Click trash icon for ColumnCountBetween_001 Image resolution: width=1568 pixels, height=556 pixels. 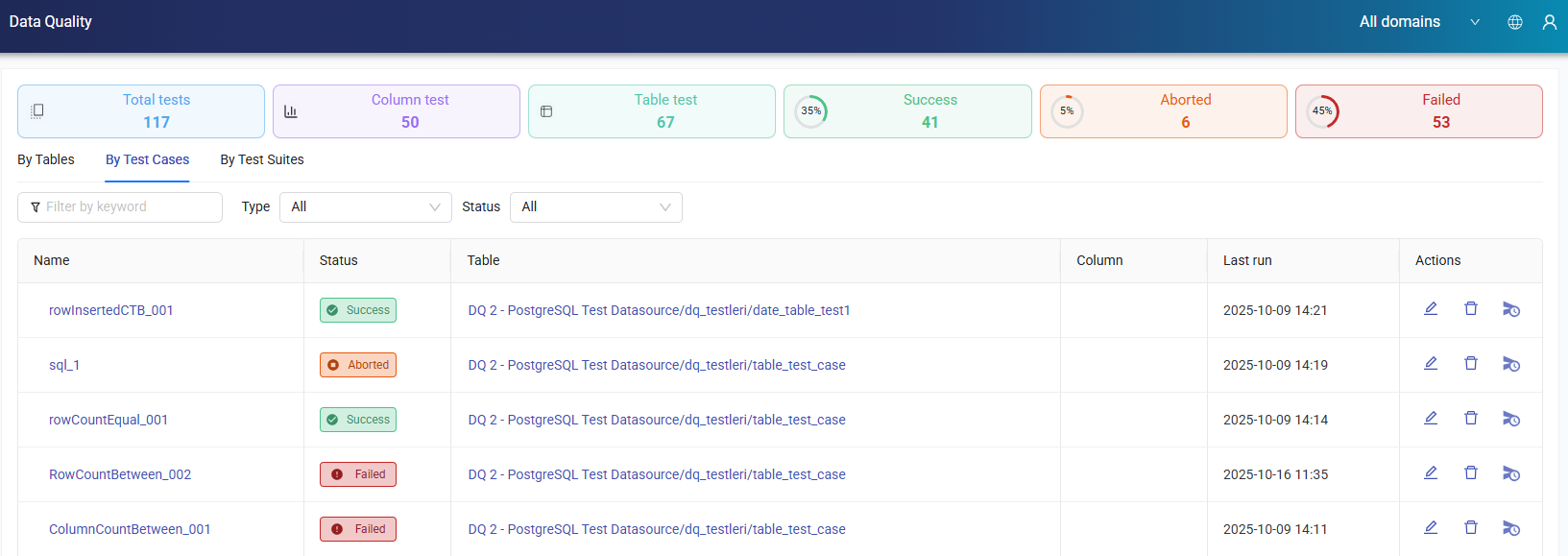(x=1470, y=528)
